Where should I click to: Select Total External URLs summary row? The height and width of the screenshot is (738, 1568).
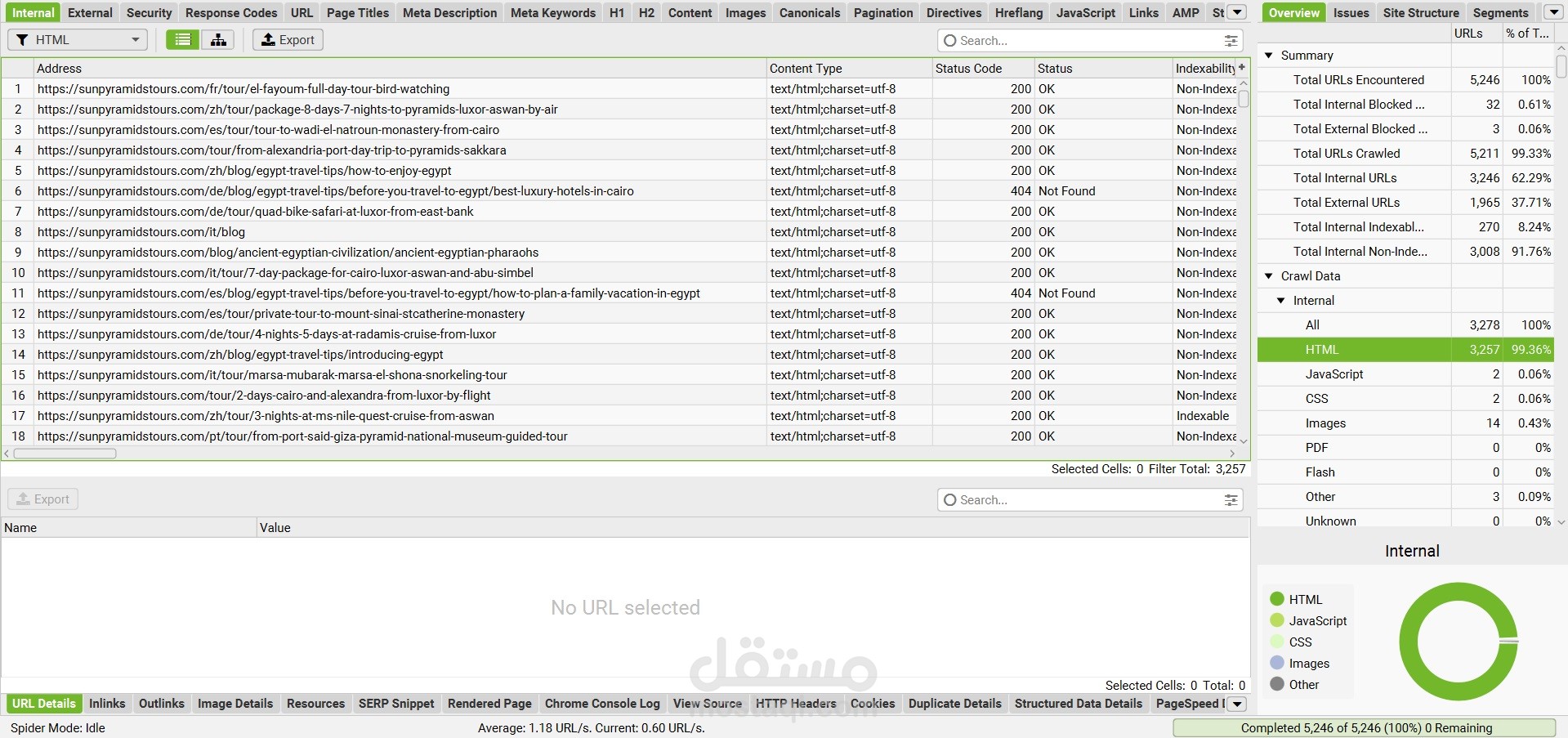(x=1405, y=203)
